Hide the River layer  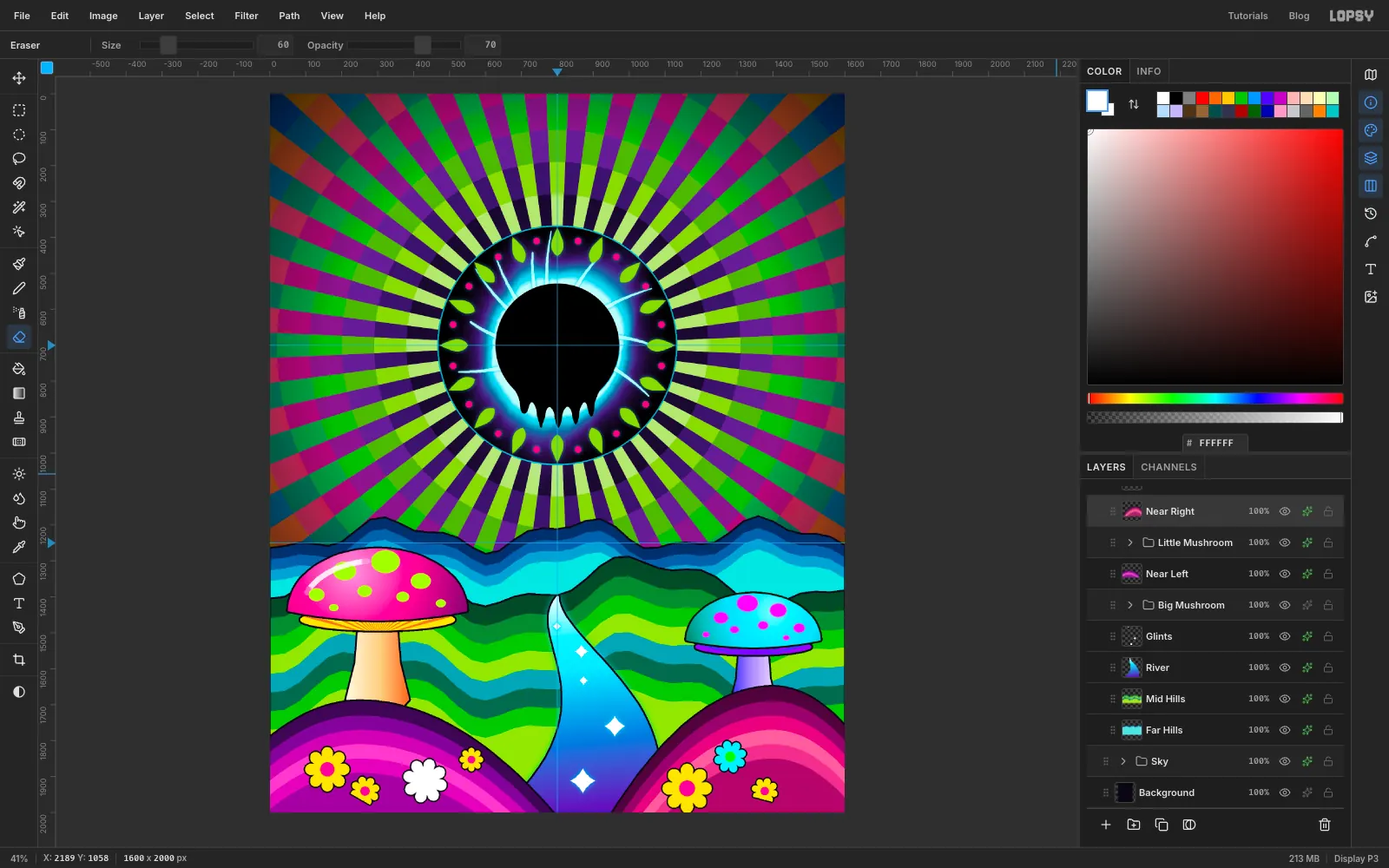point(1285,667)
